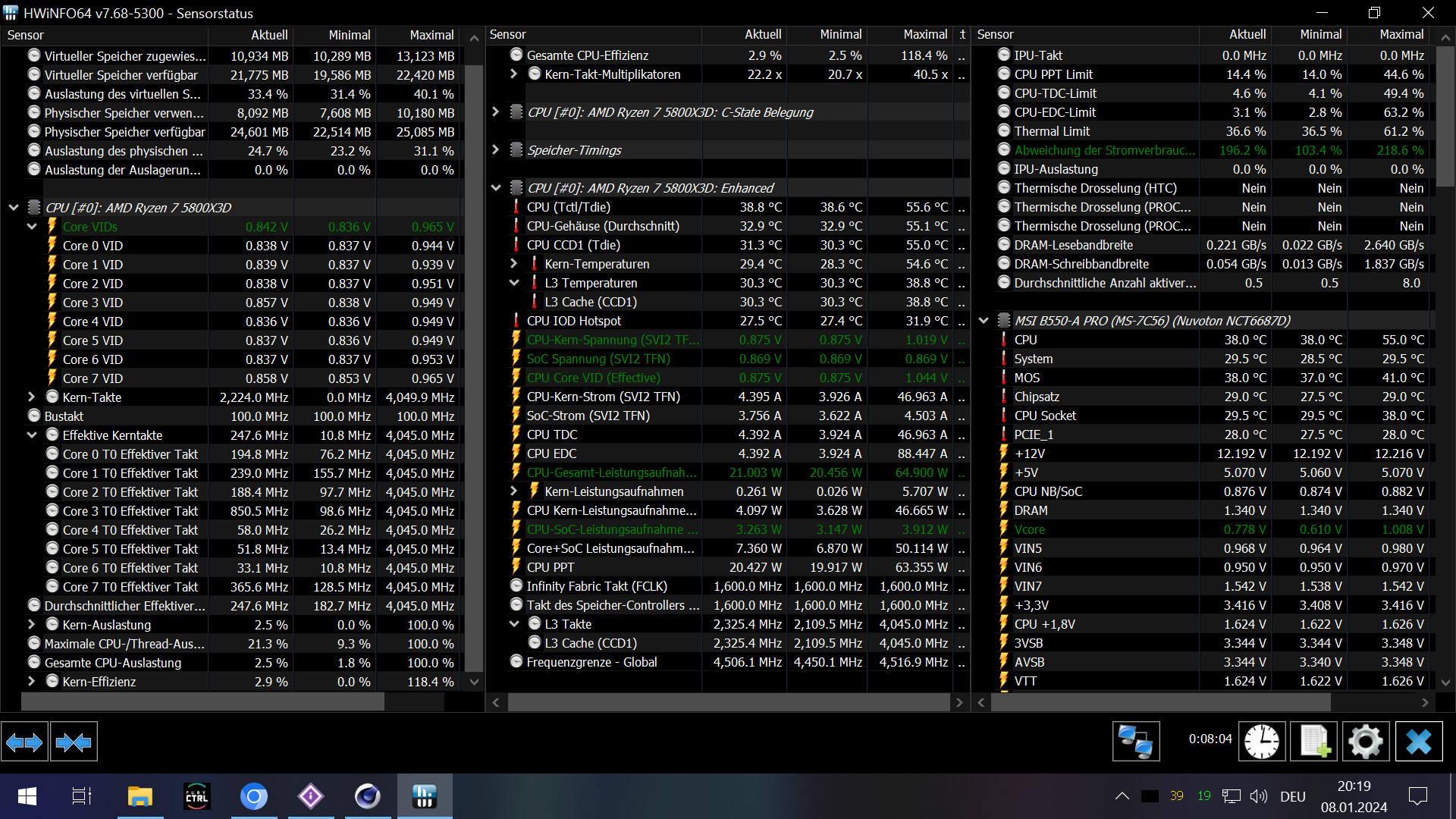Collapse the Core VIDs group
Screen dimensions: 1456x819
(x=32, y=227)
